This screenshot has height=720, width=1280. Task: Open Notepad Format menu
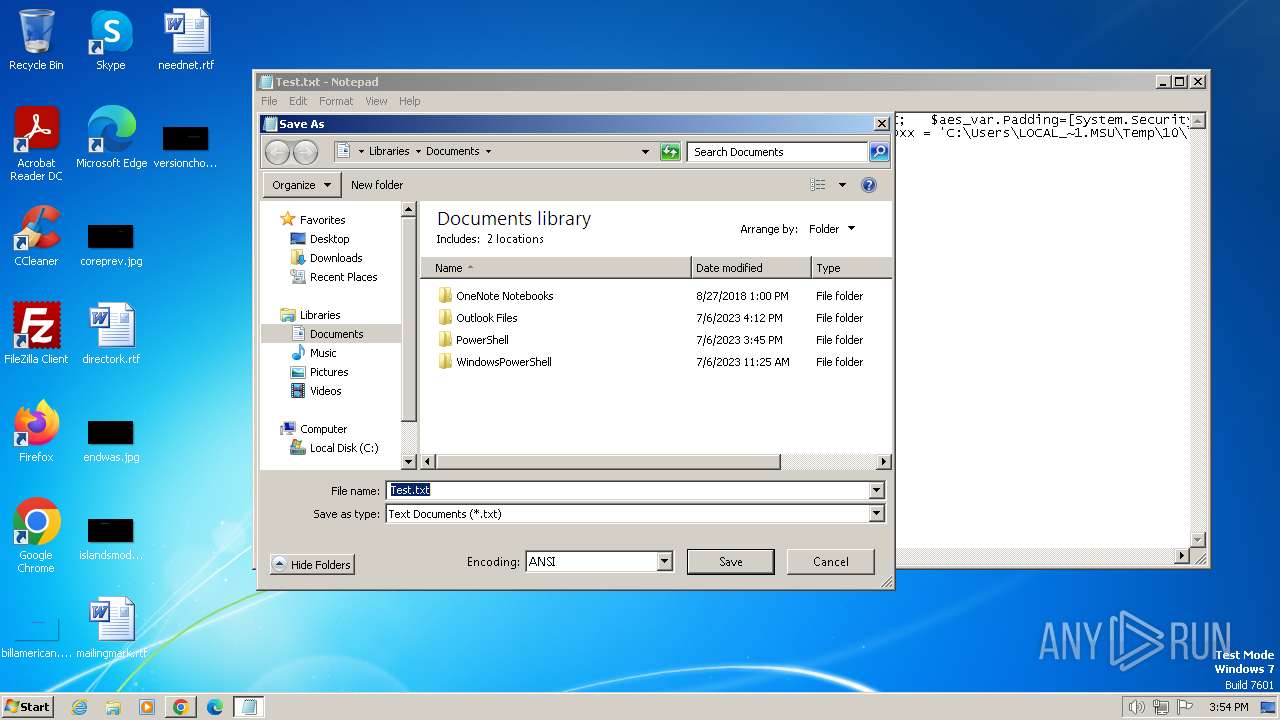[336, 101]
